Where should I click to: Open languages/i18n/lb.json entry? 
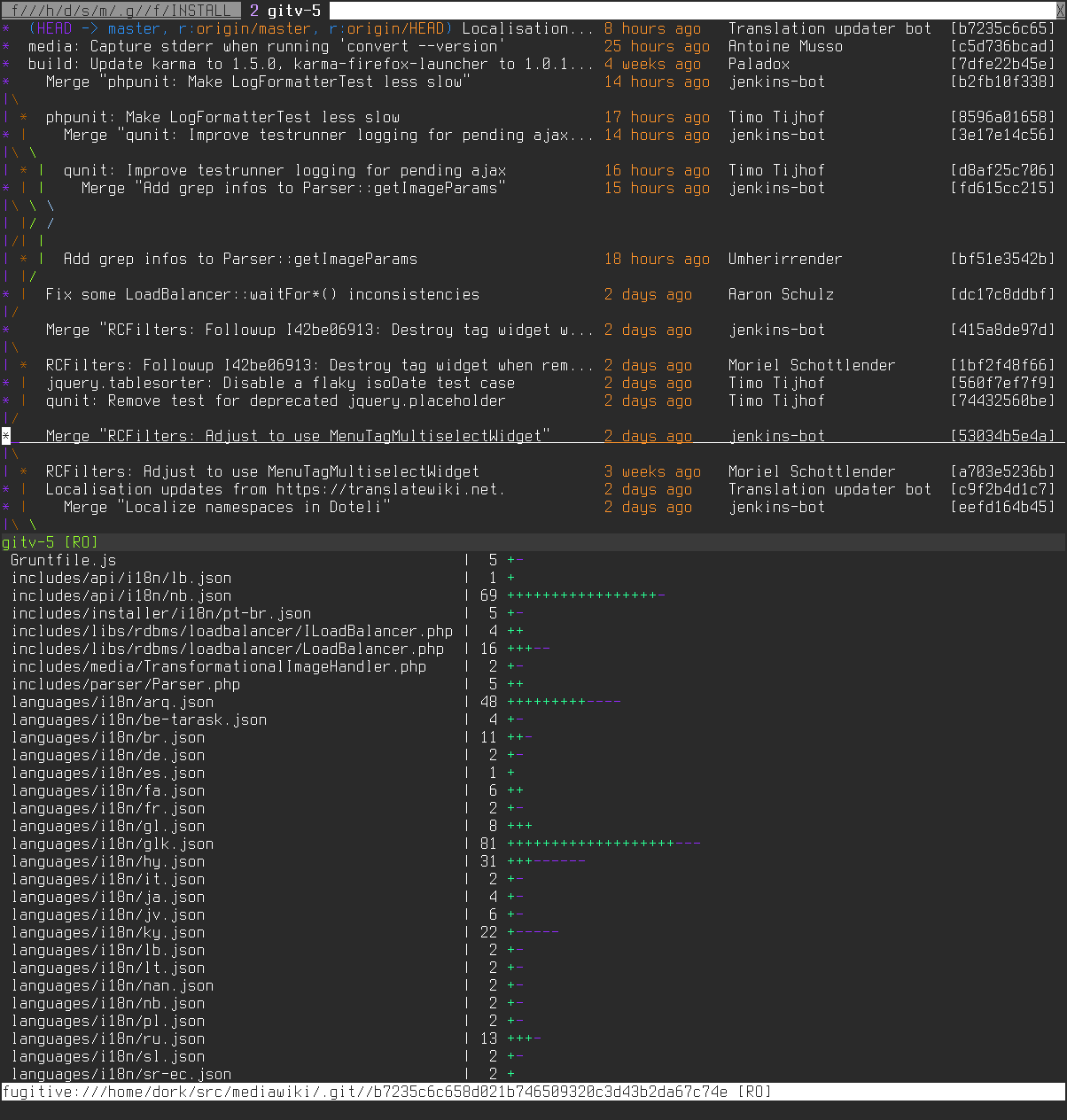click(108, 950)
